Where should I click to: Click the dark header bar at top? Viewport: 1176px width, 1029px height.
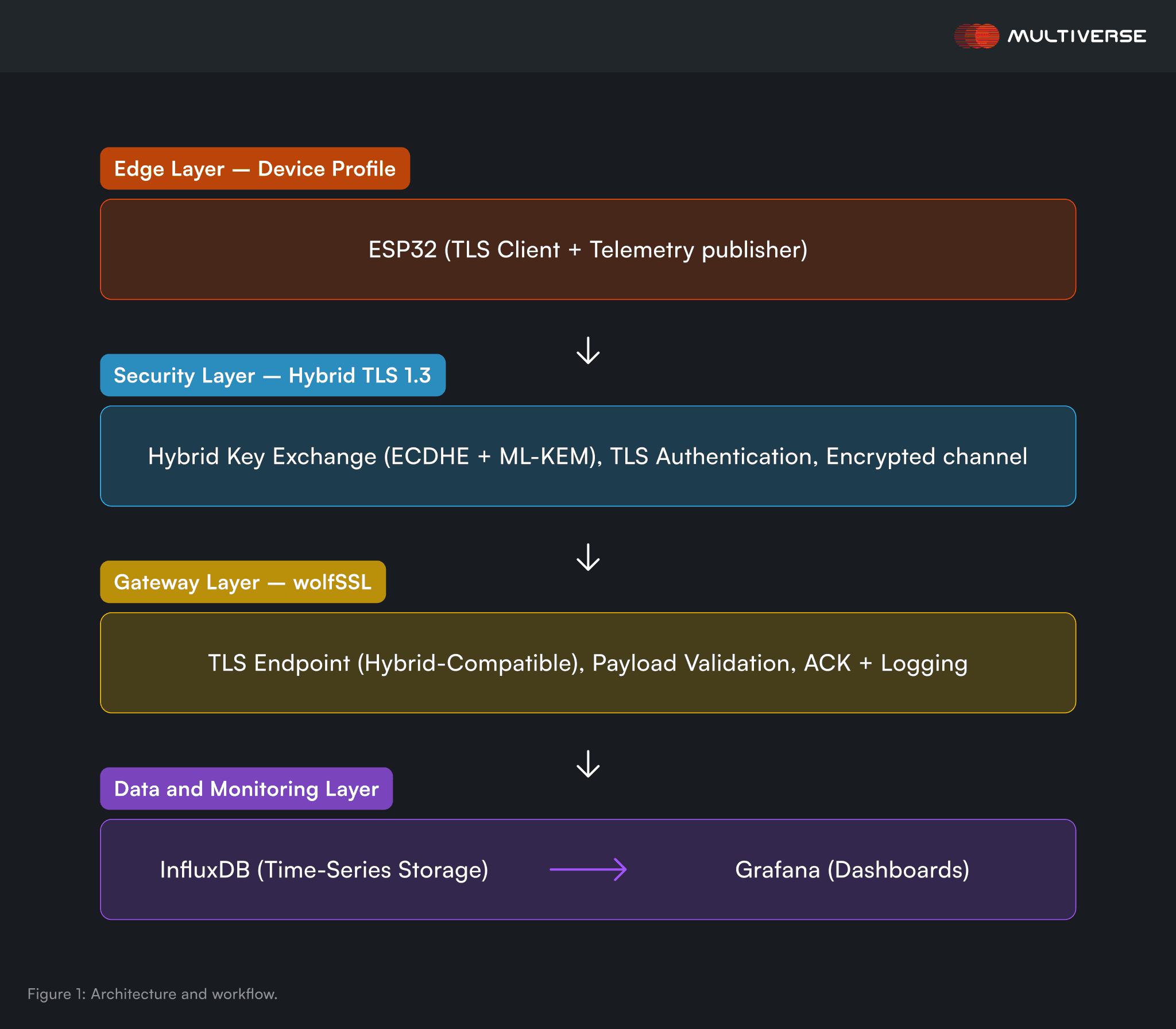459,36
